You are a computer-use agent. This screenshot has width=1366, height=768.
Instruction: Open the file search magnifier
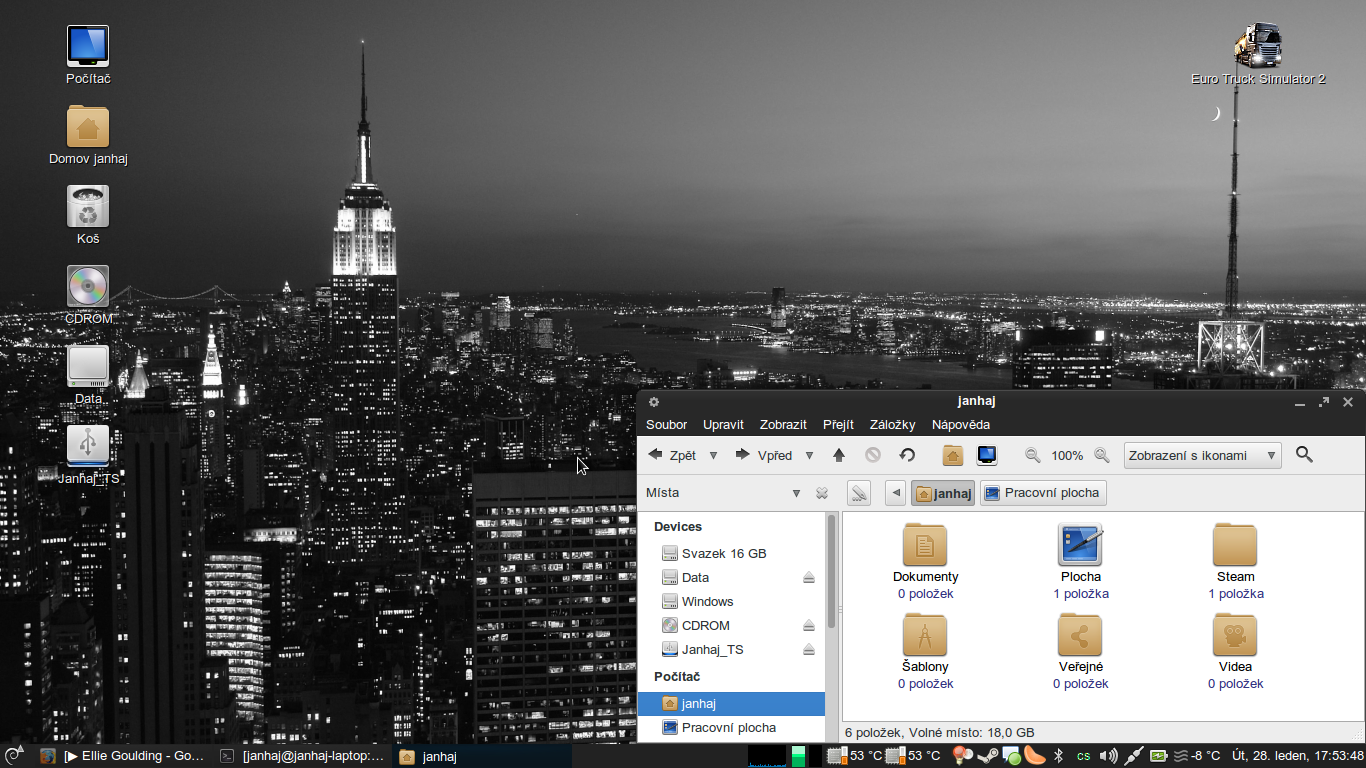[1304, 455]
